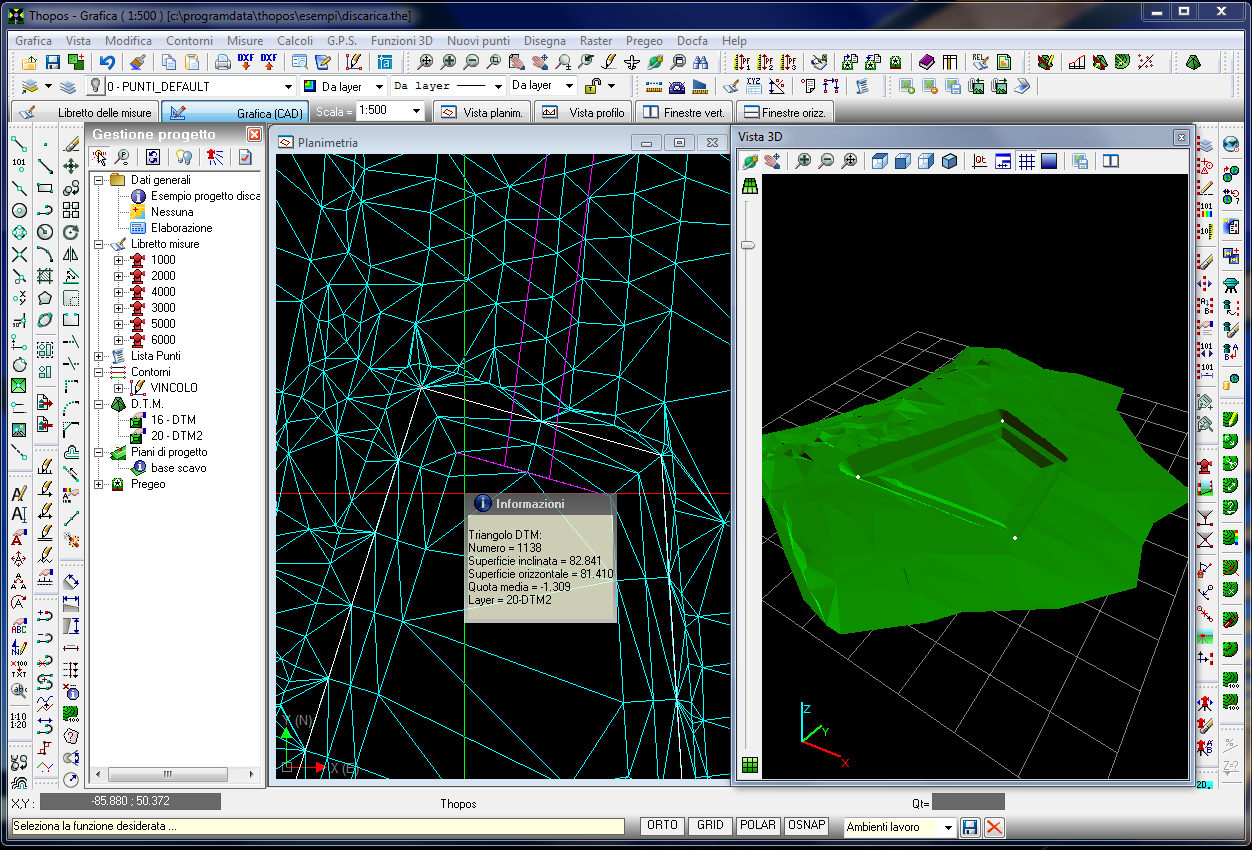Toggle ORTO mode in status bar

pyautogui.click(x=662, y=826)
